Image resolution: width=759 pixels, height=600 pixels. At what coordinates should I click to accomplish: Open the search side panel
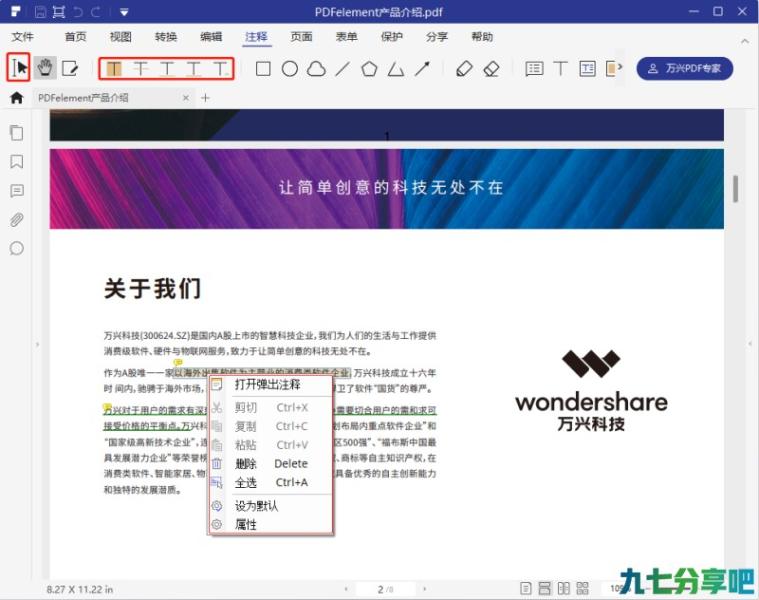(16, 249)
